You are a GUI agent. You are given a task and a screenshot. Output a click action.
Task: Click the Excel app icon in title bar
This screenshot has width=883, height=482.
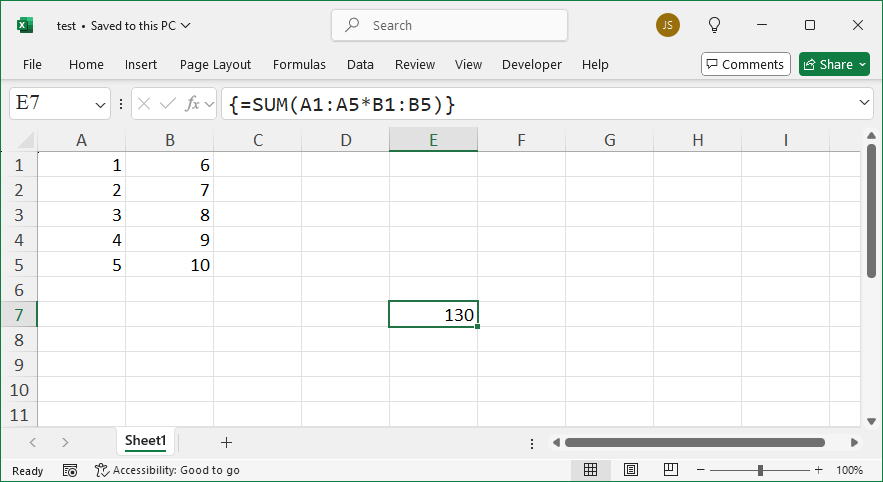tap(25, 25)
